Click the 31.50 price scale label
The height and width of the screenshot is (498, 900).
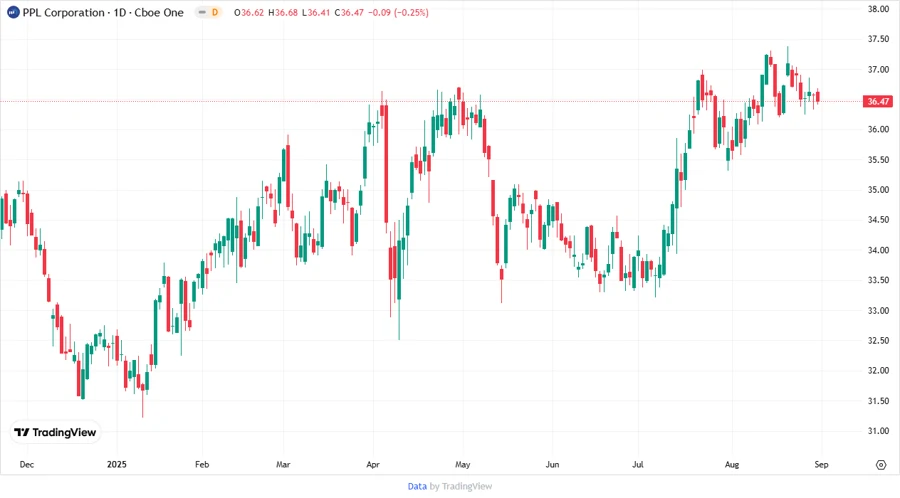point(878,400)
